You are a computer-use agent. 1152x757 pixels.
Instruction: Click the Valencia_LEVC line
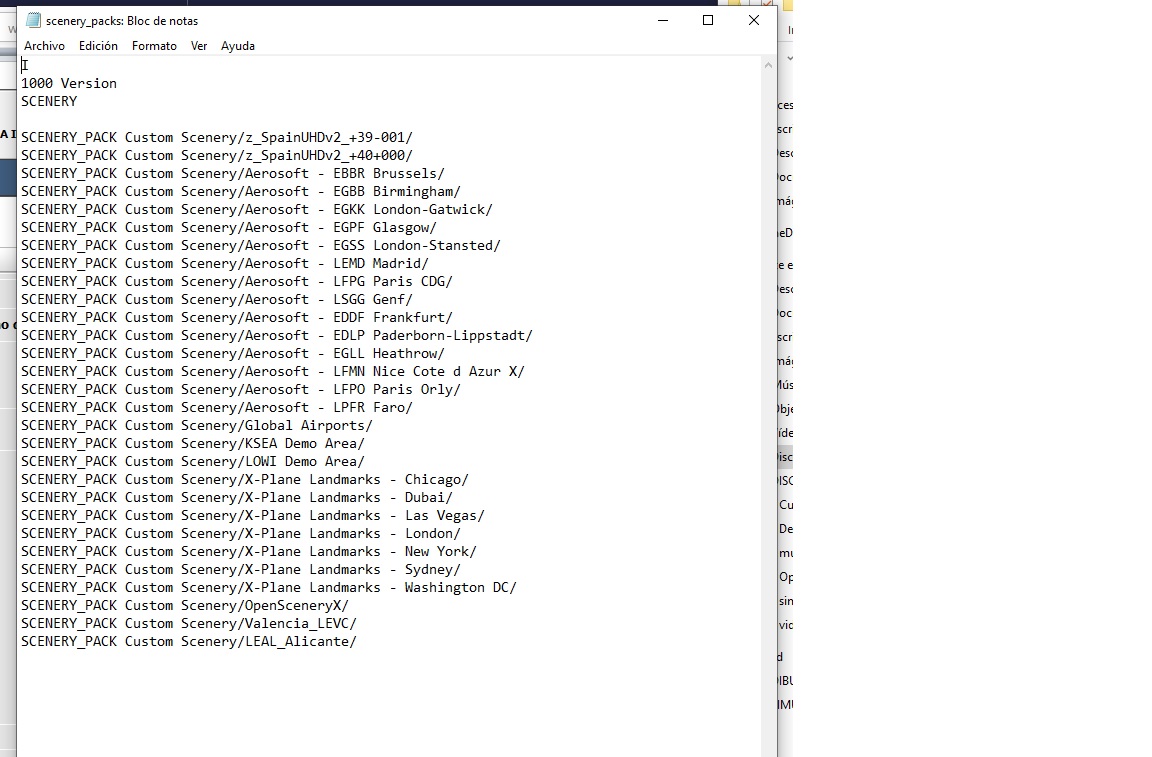(x=189, y=624)
